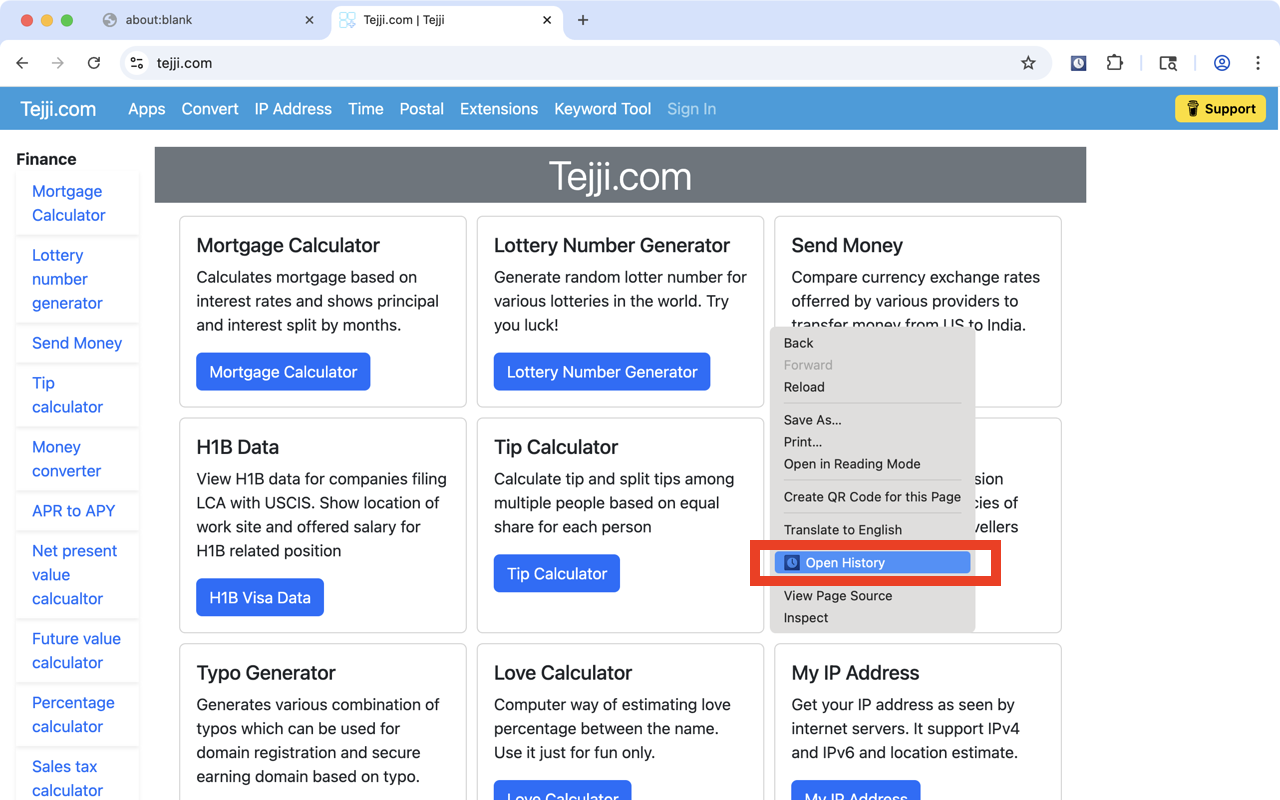
Task: Open the Extensions puzzle icon
Action: (1115, 63)
